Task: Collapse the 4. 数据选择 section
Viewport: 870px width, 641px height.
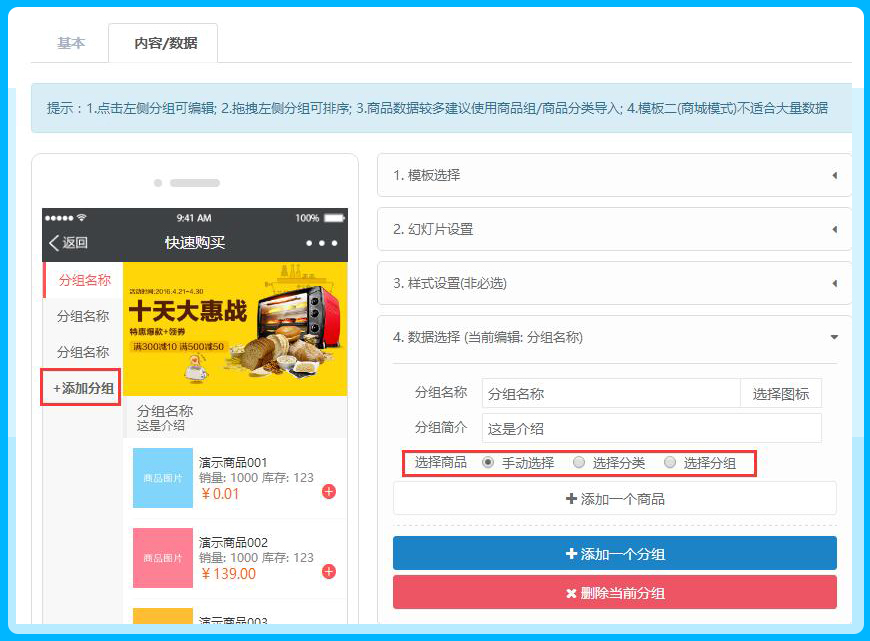Action: 614,337
